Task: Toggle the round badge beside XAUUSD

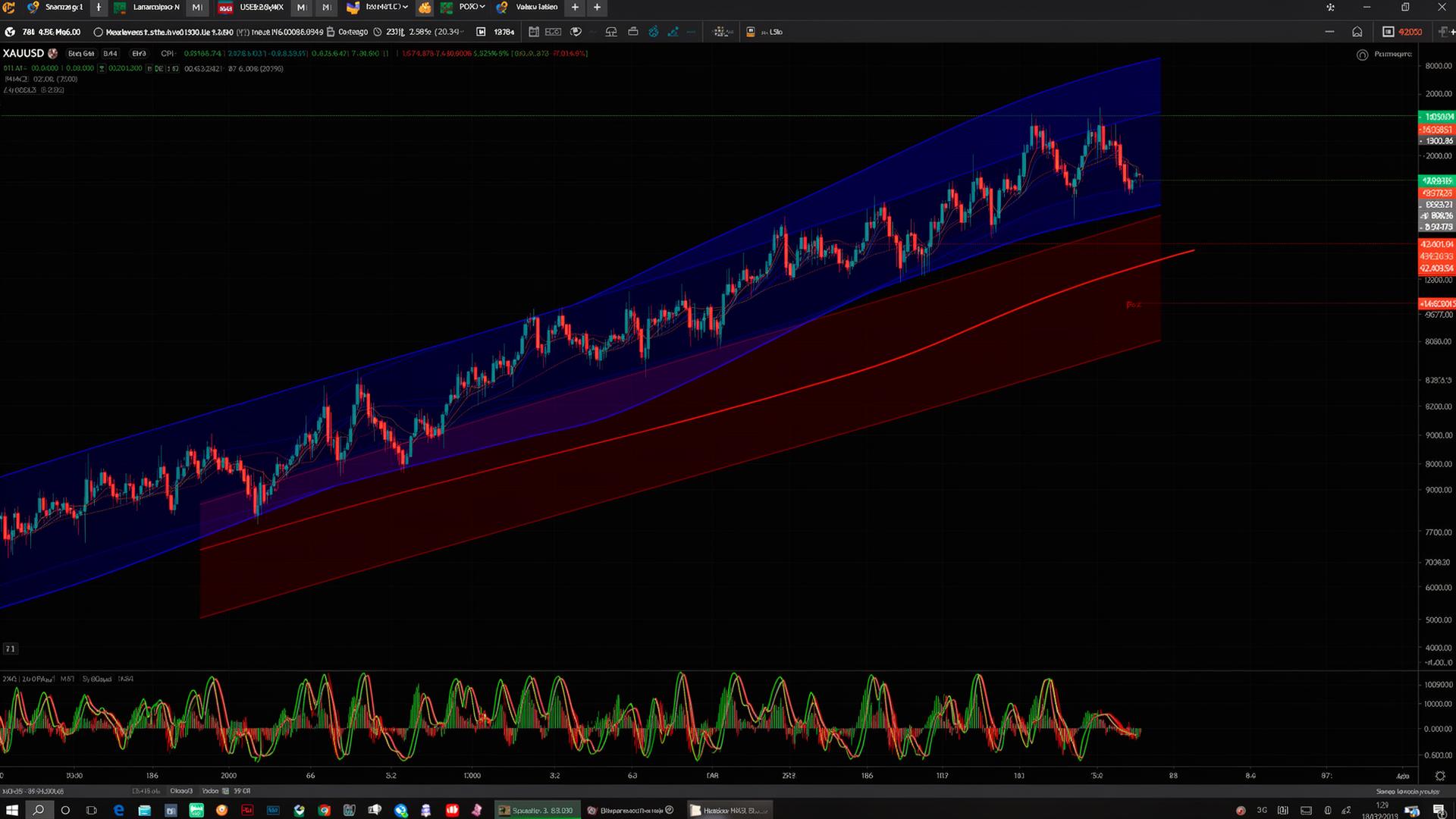Action: click(52, 53)
